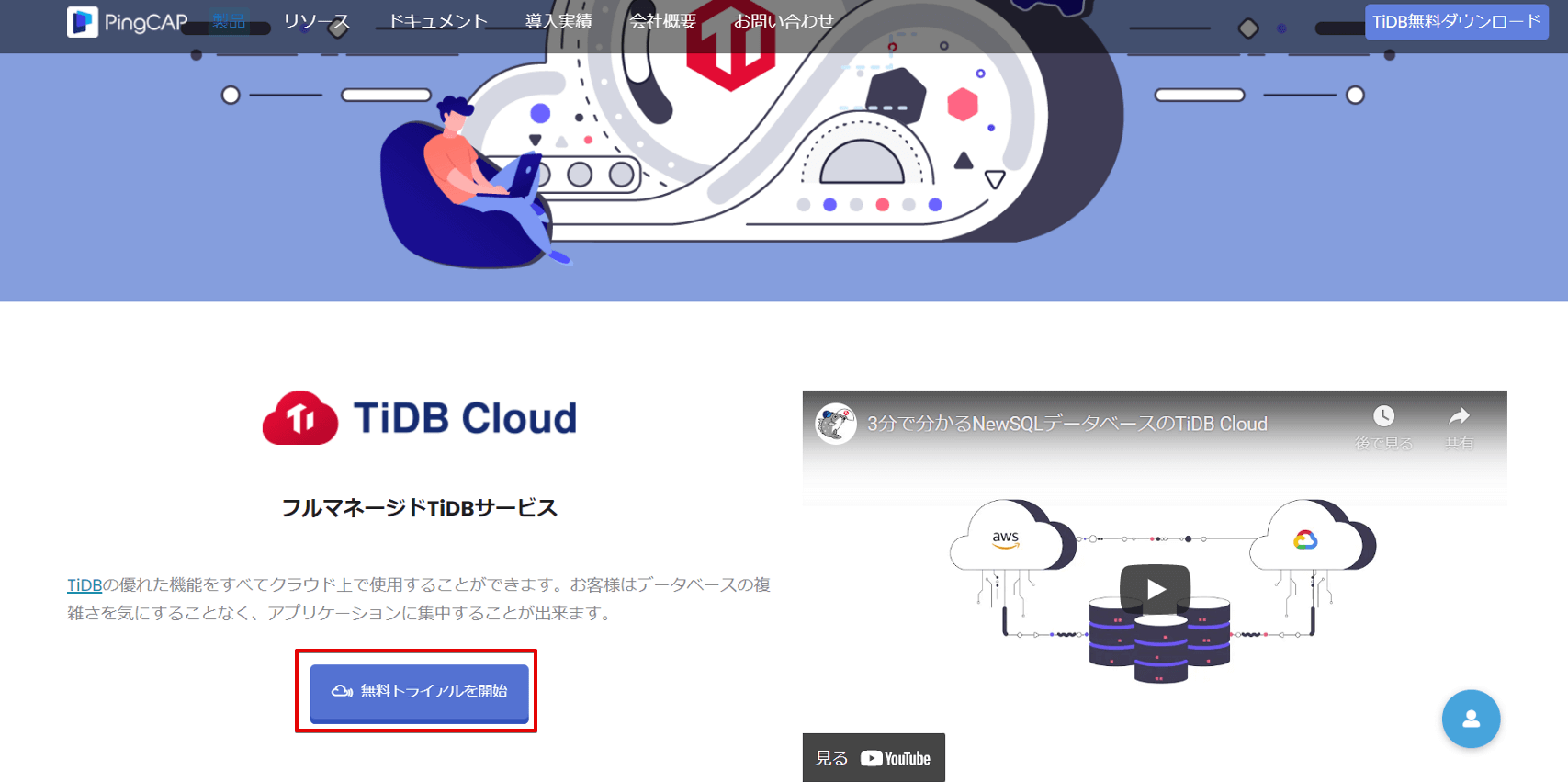The height and width of the screenshot is (782, 1568).
Task: Open the 製品 menu in the navigation bar
Action: tap(229, 21)
